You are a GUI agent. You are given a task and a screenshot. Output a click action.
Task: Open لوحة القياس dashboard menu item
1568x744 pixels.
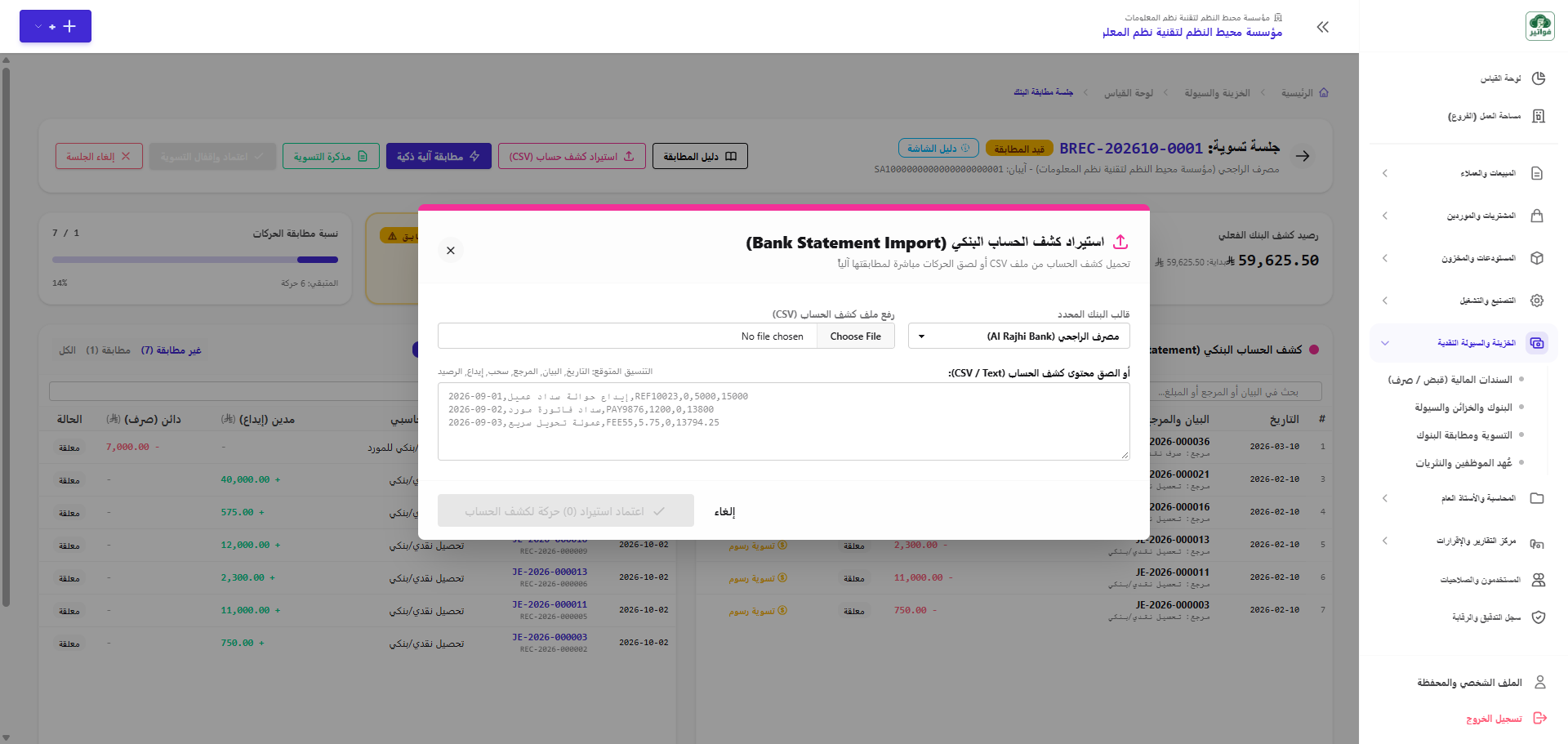tap(1501, 78)
